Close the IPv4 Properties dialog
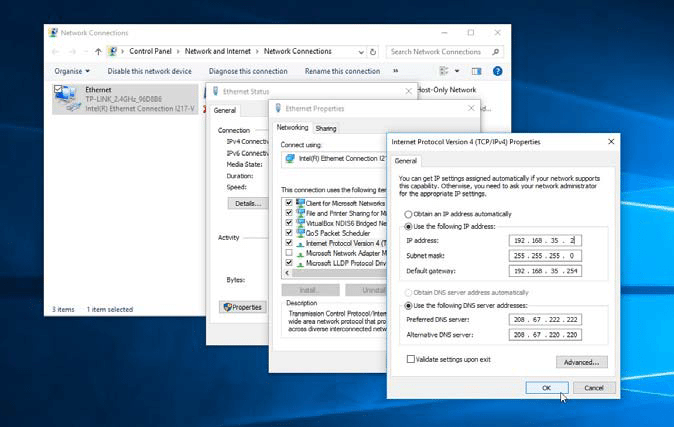674x427 pixels. (x=611, y=141)
